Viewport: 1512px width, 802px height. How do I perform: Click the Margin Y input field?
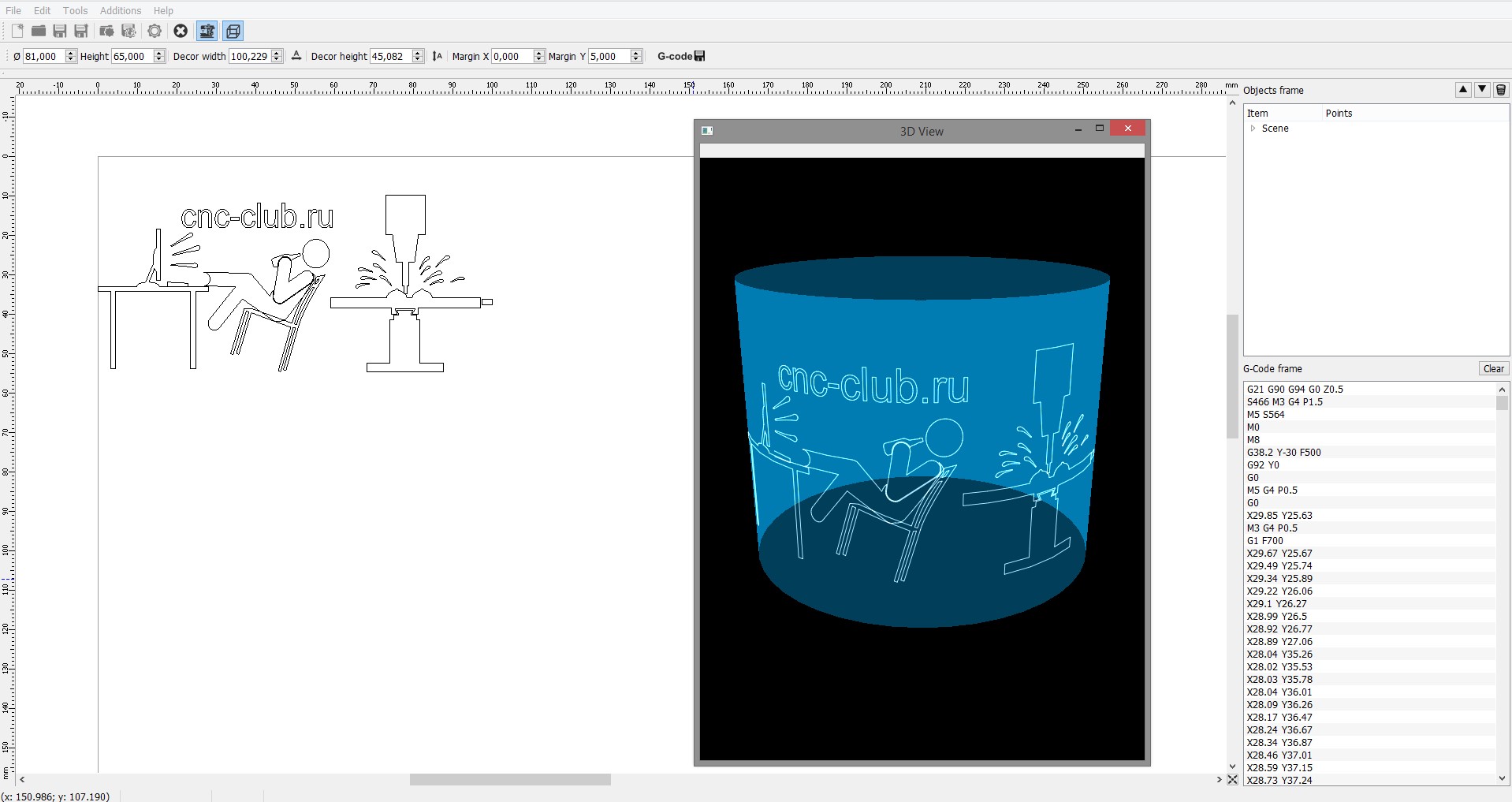pyautogui.click(x=609, y=56)
